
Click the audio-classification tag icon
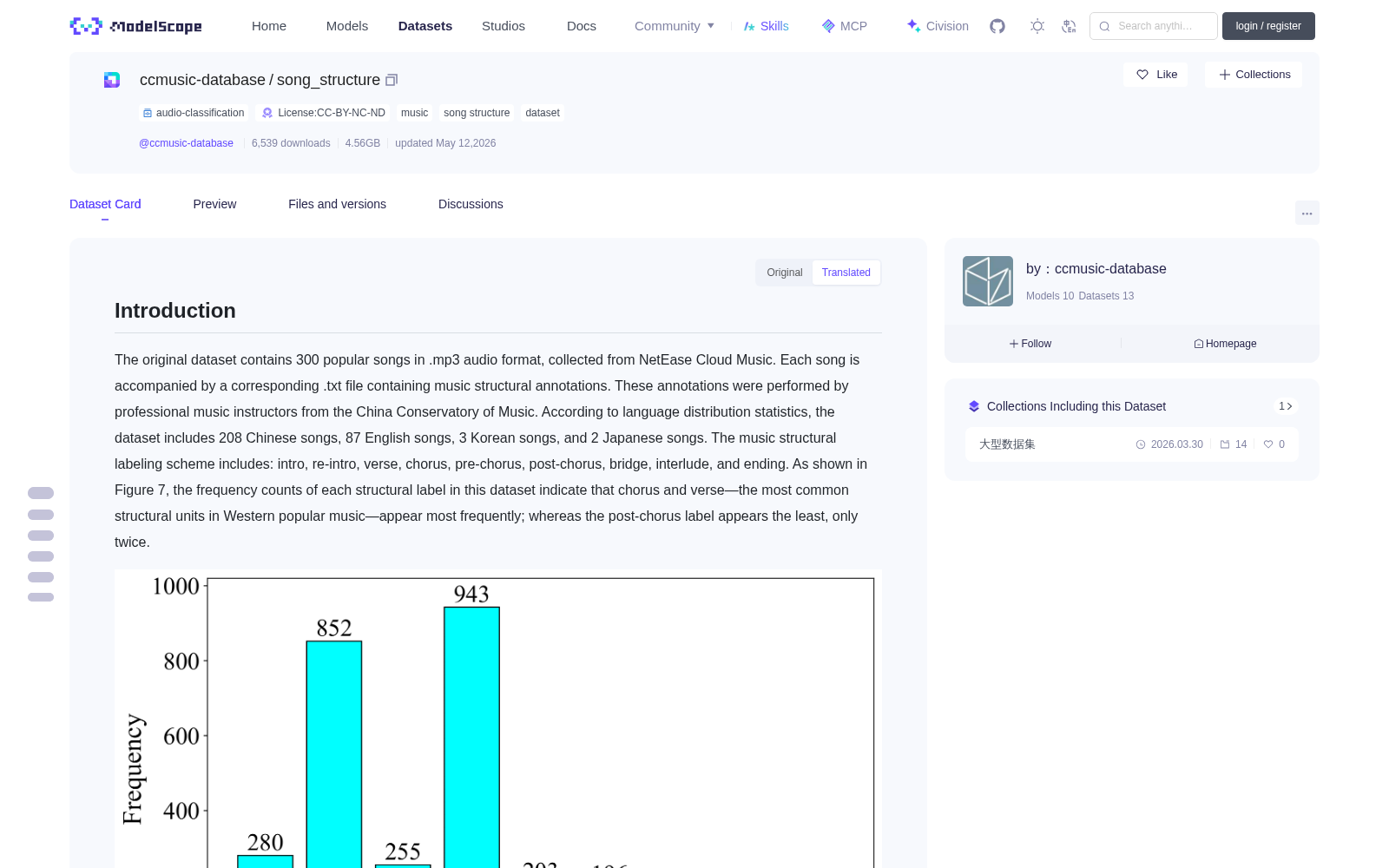pos(148,113)
